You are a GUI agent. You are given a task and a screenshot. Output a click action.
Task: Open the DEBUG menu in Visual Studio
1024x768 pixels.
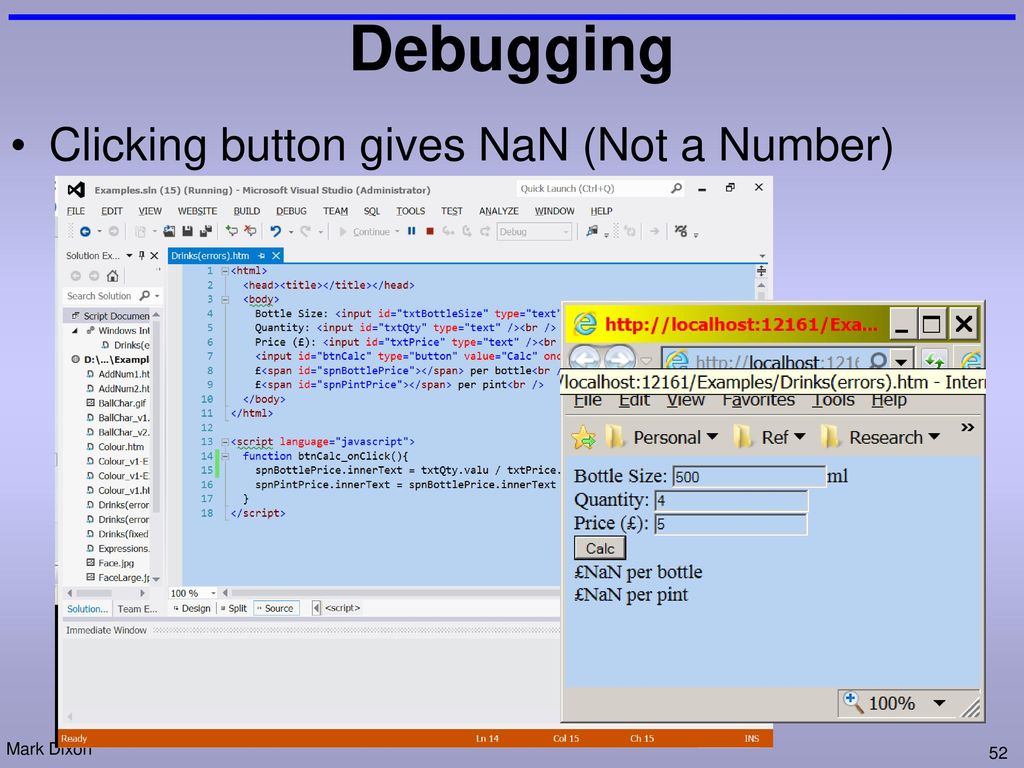pos(291,211)
